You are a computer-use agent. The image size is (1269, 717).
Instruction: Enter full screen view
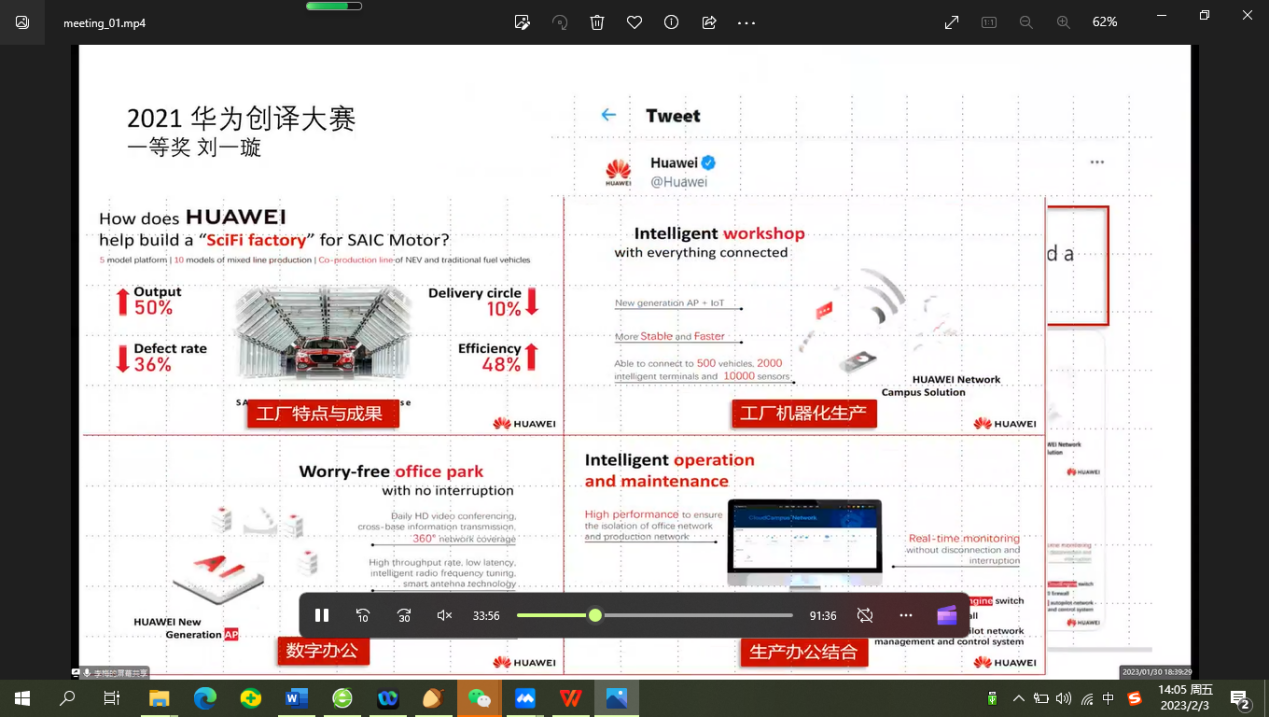(x=951, y=22)
